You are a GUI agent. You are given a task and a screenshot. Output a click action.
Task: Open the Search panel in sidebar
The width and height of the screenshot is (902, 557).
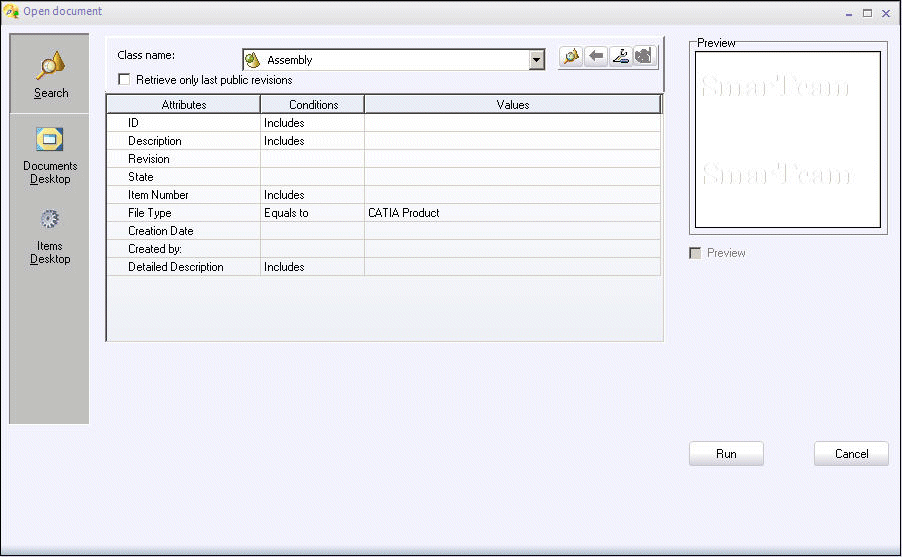click(x=50, y=75)
